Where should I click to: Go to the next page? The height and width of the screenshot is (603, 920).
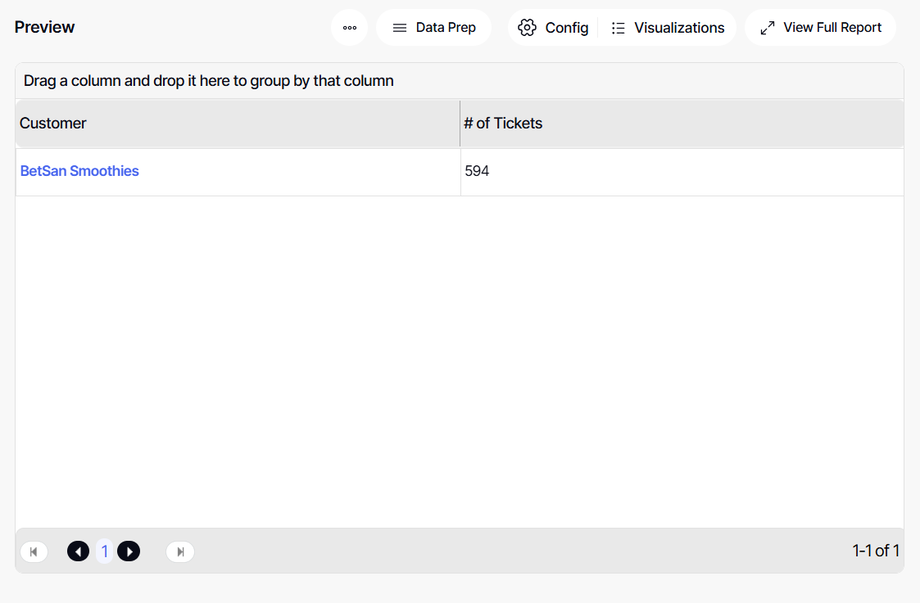tap(129, 551)
